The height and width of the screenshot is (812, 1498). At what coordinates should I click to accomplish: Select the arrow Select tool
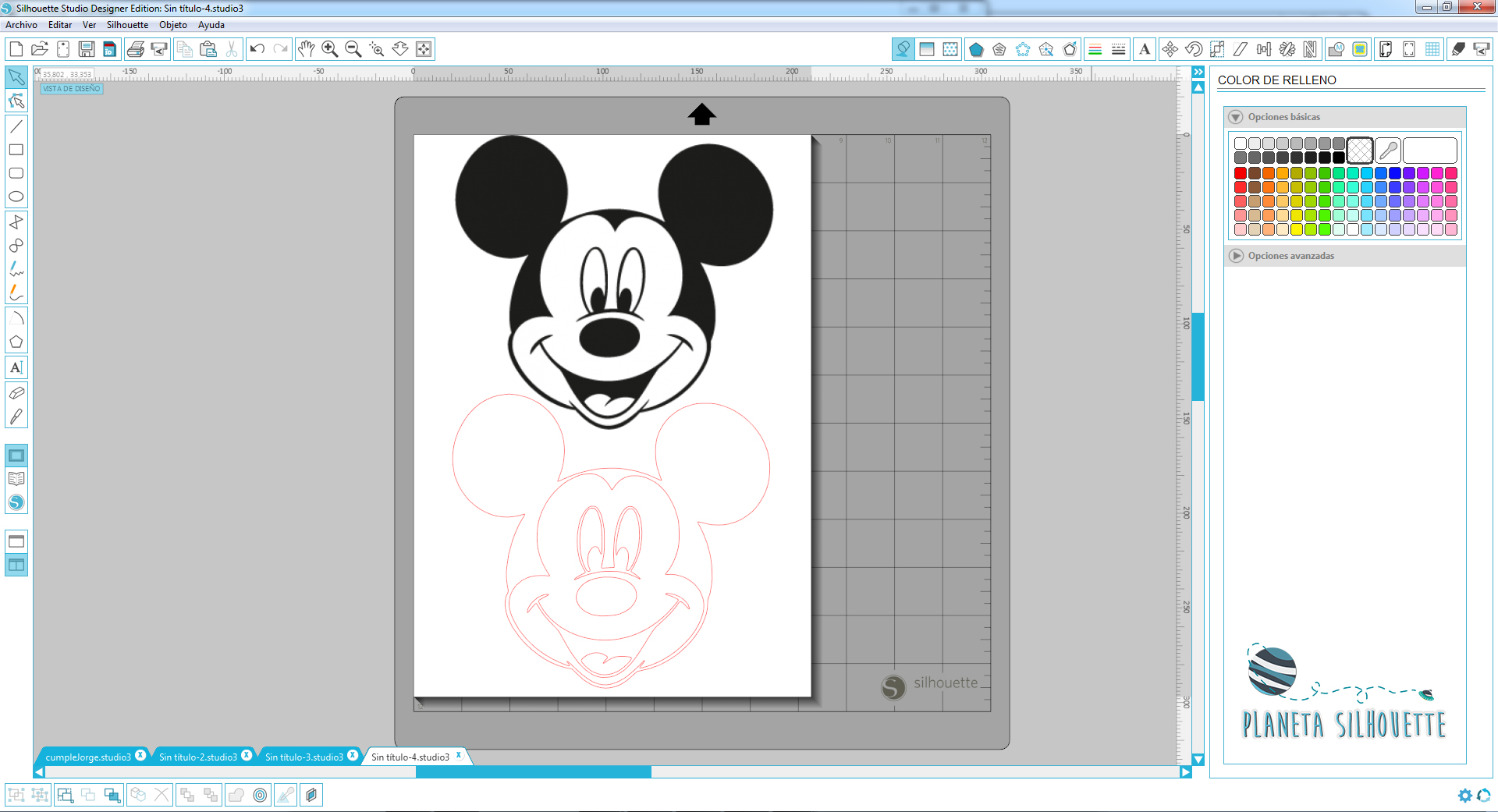(16, 77)
